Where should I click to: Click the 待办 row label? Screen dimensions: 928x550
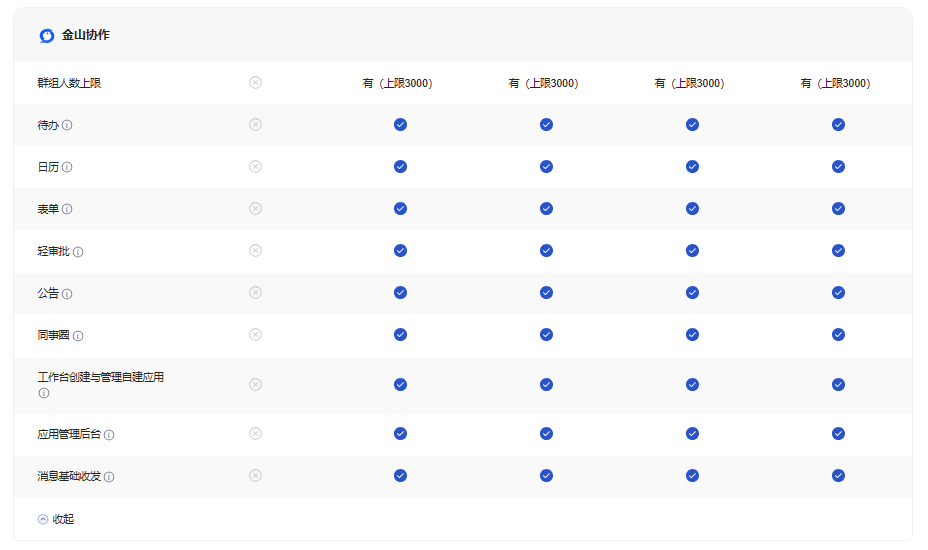48,125
